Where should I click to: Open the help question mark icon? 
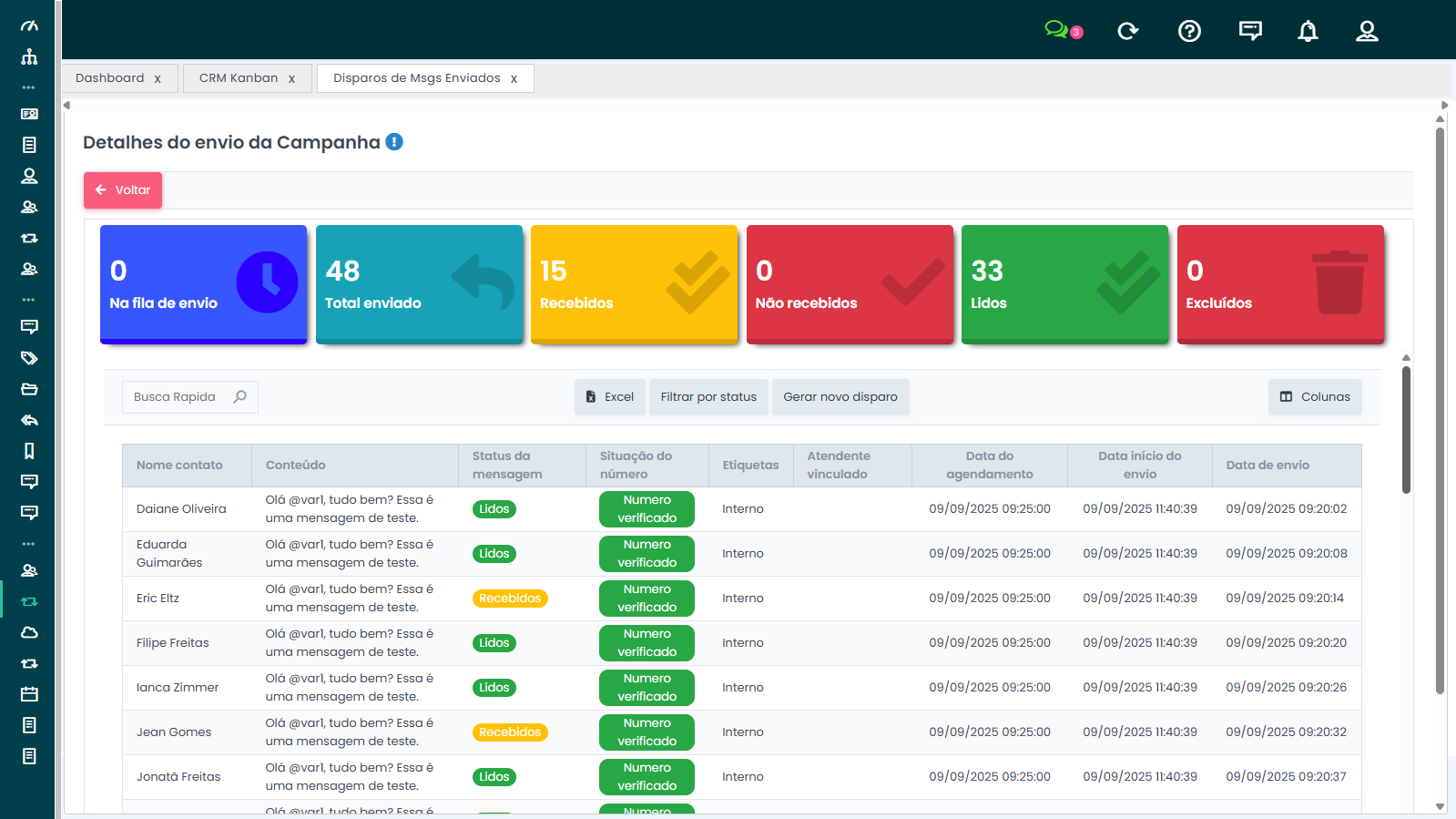(1189, 31)
